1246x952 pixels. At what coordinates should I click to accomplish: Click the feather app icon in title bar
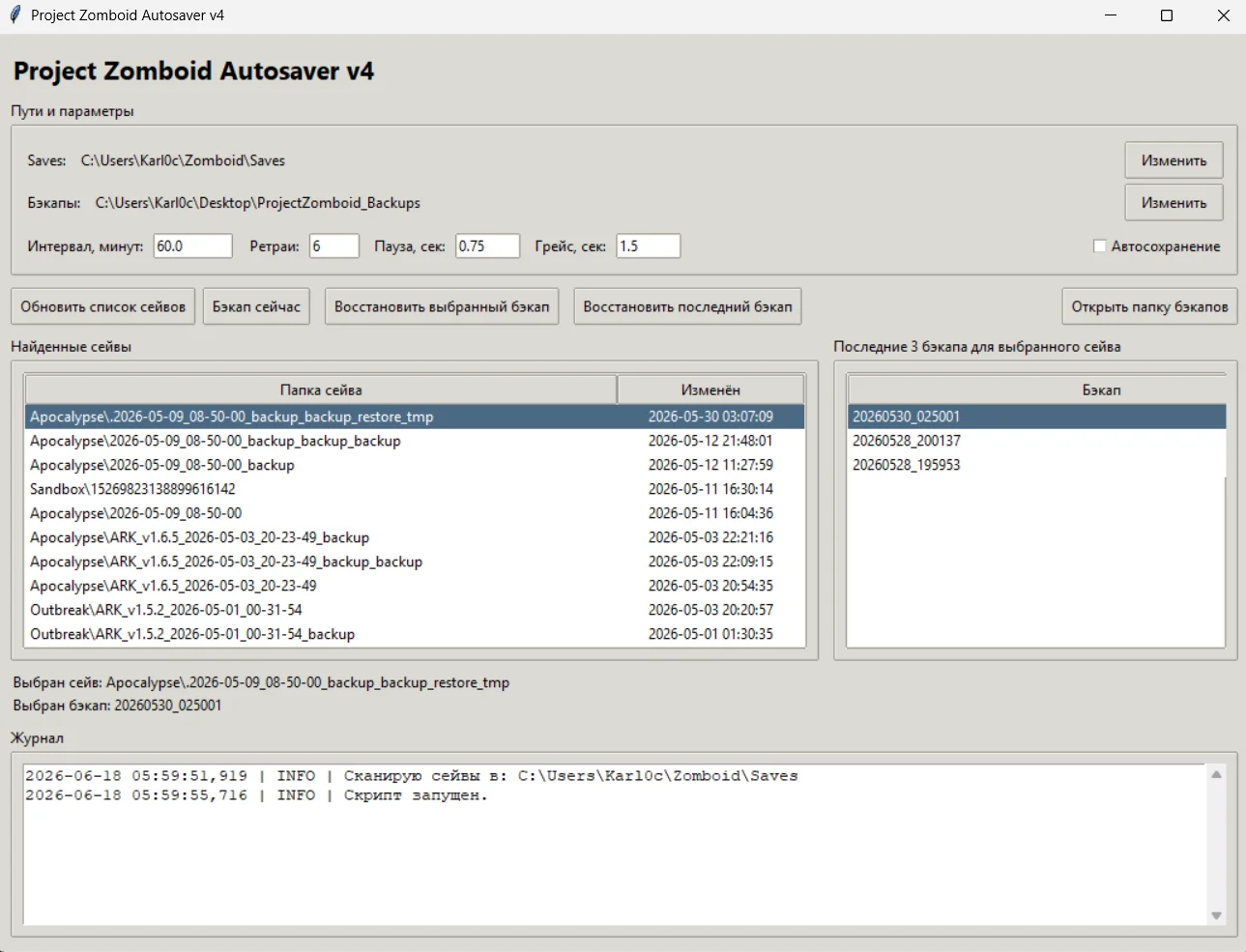[x=14, y=15]
